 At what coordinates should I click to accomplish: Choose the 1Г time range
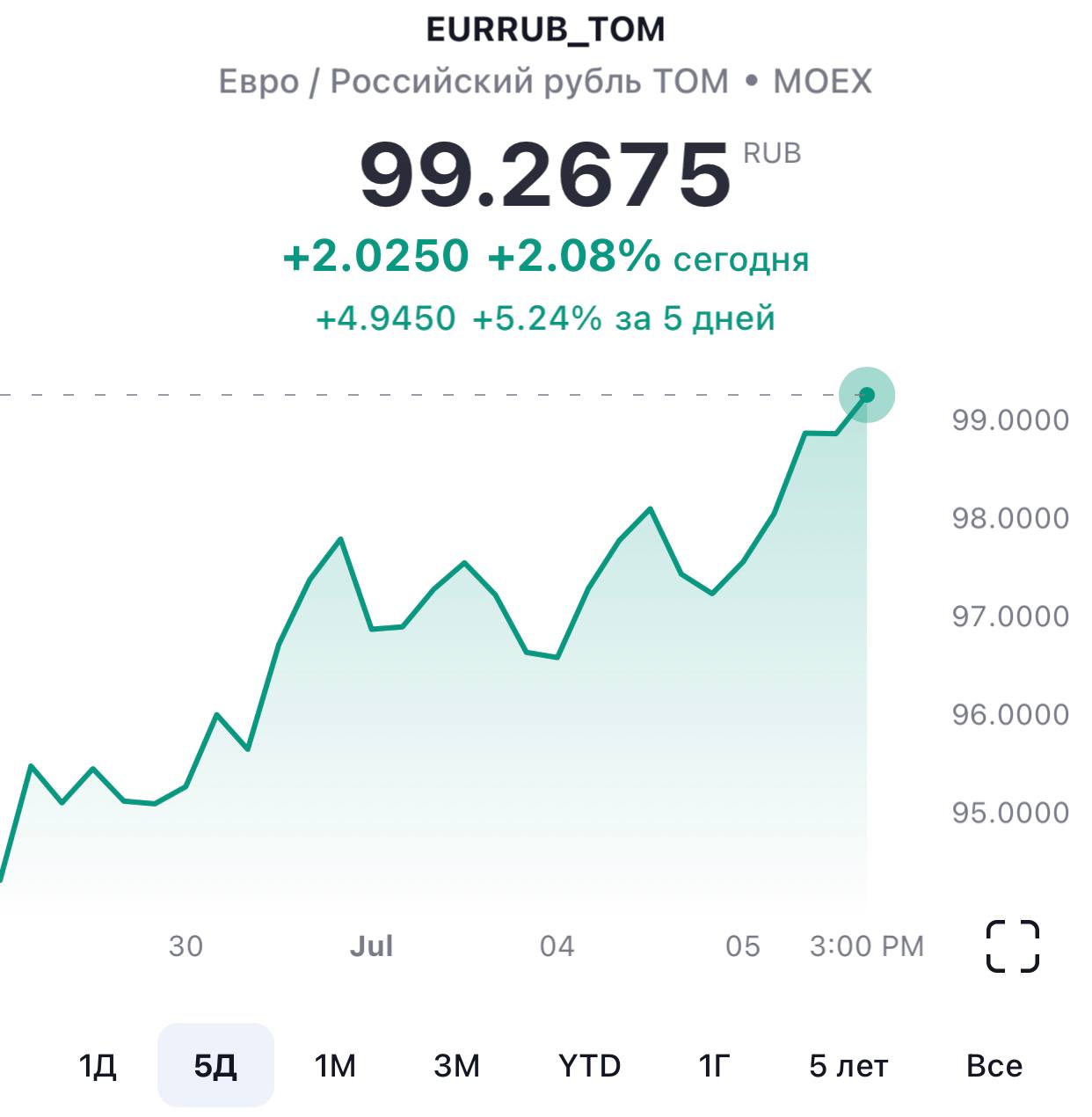pos(715,1066)
